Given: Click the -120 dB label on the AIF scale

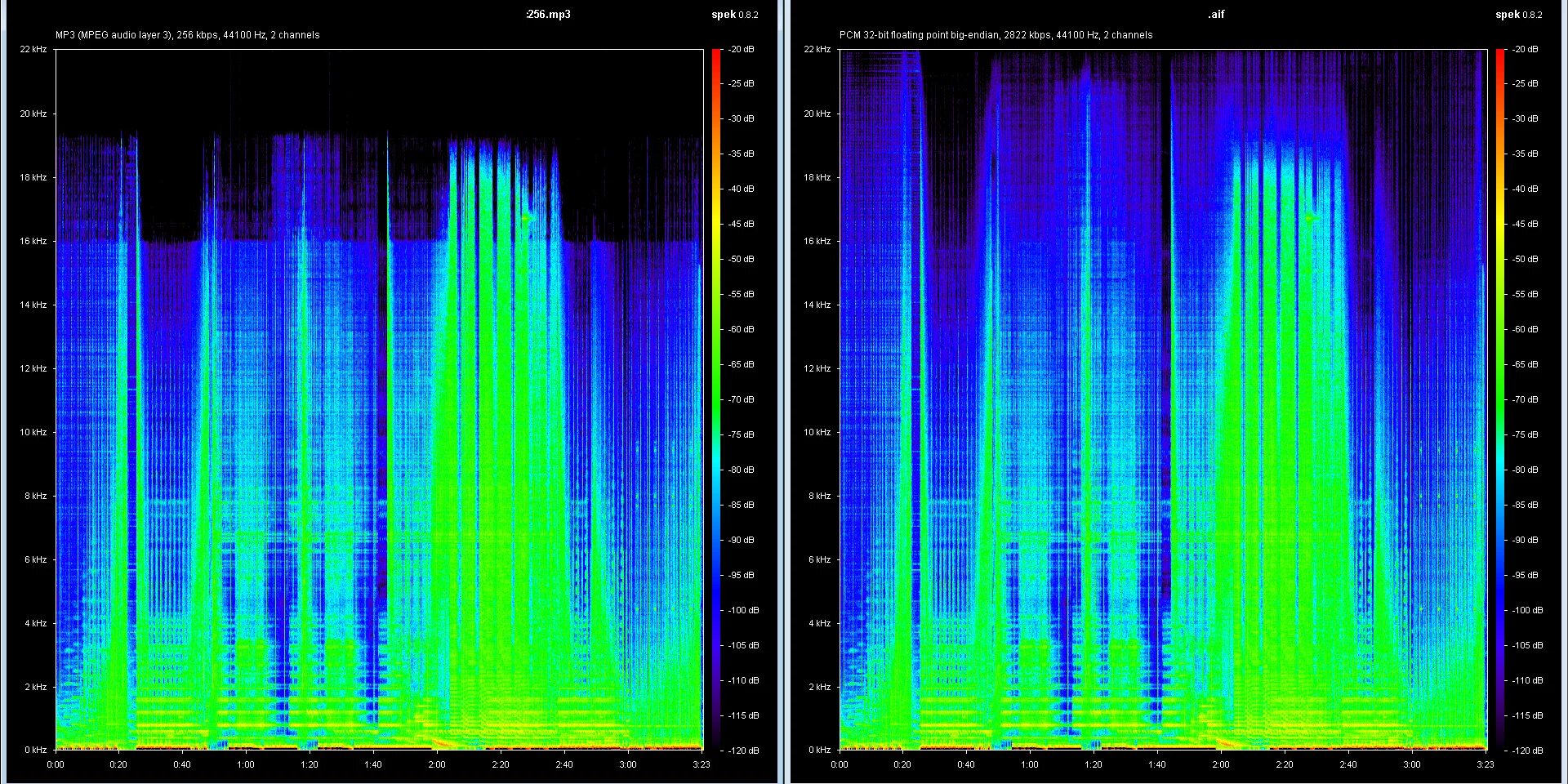Looking at the screenshot, I should [x=1527, y=750].
